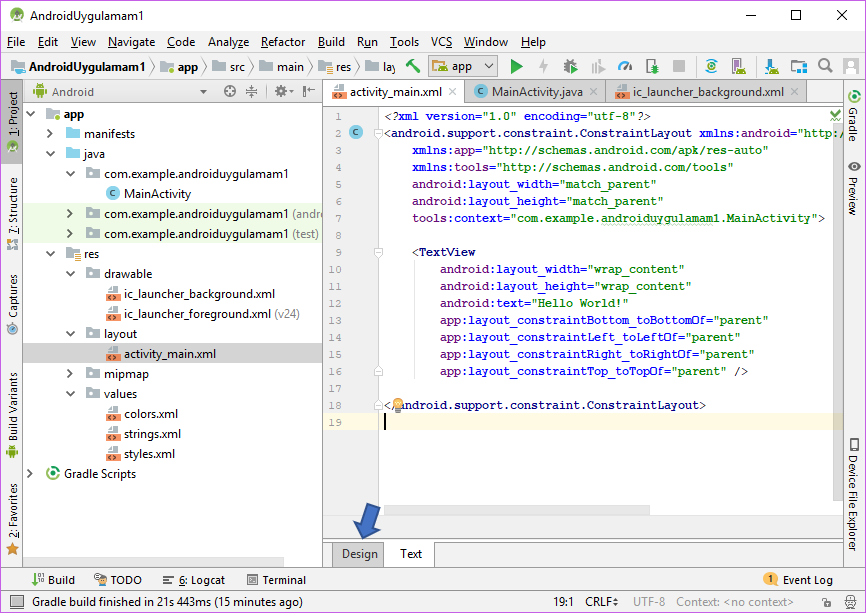
Task: Open the Refactor menu
Action: (x=283, y=42)
